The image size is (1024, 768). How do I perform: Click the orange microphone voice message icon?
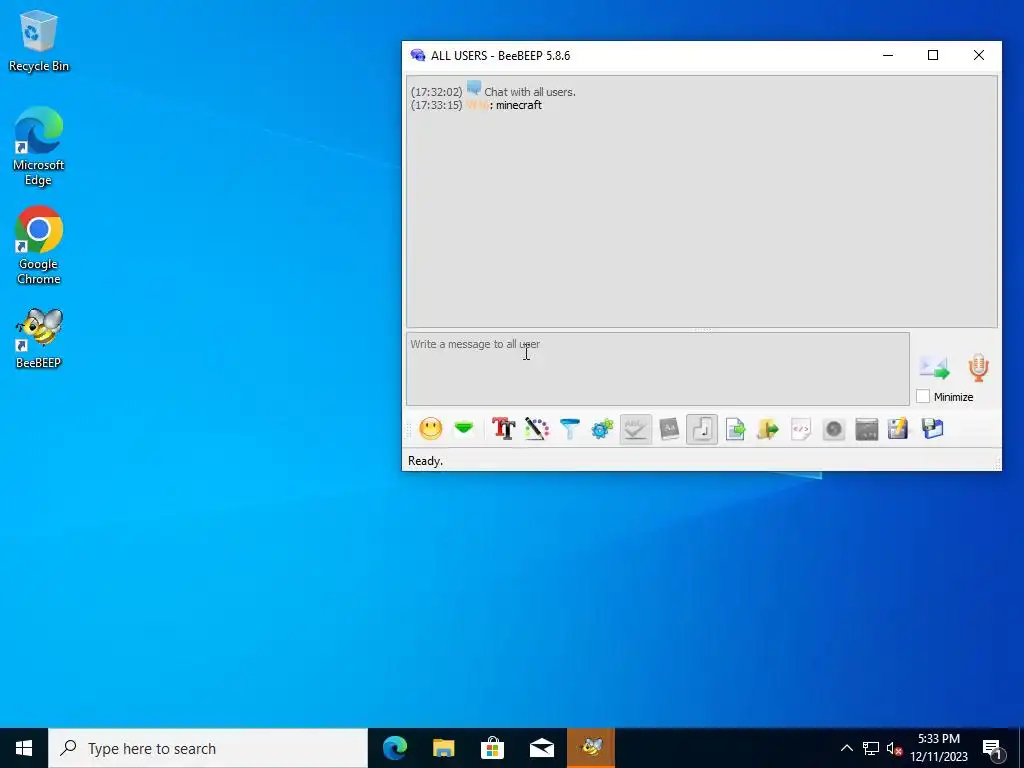[x=978, y=368]
